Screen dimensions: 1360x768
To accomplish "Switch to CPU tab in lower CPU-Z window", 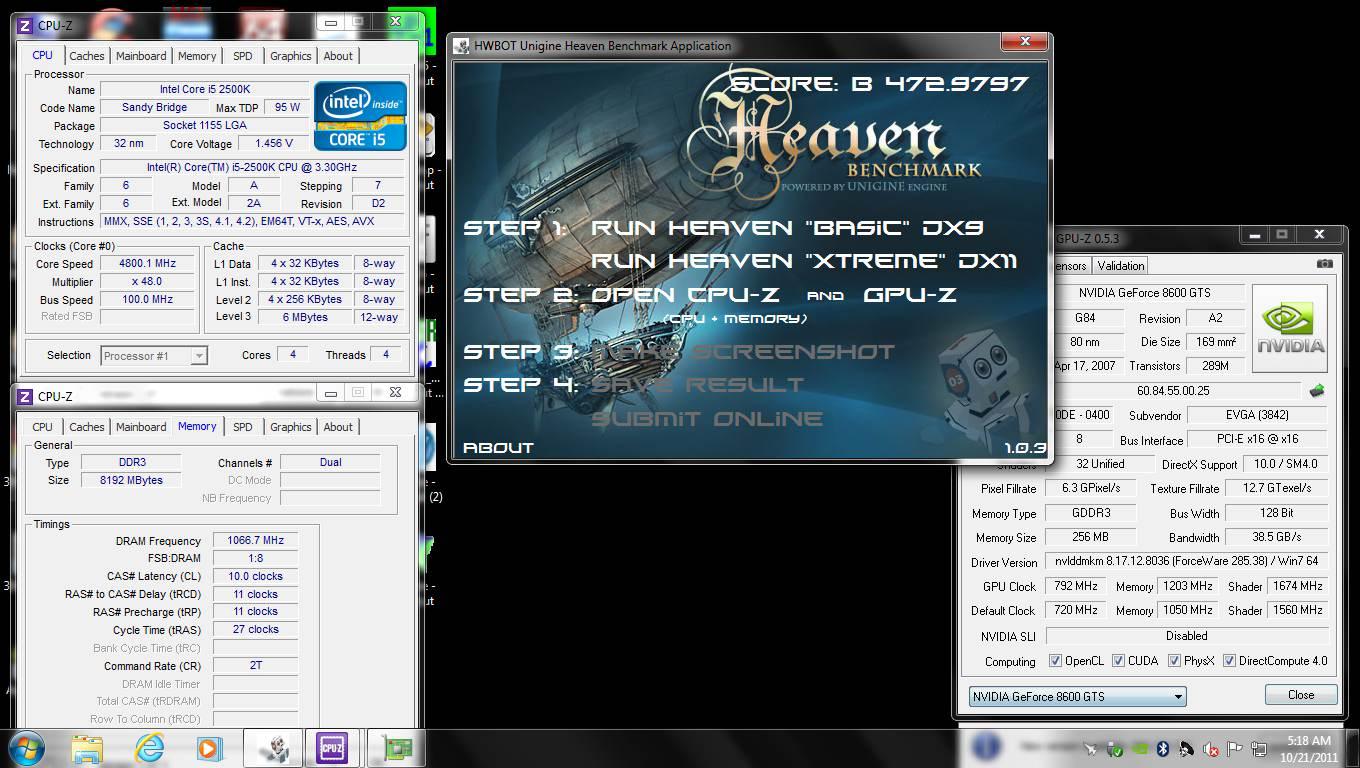I will pyautogui.click(x=42, y=427).
